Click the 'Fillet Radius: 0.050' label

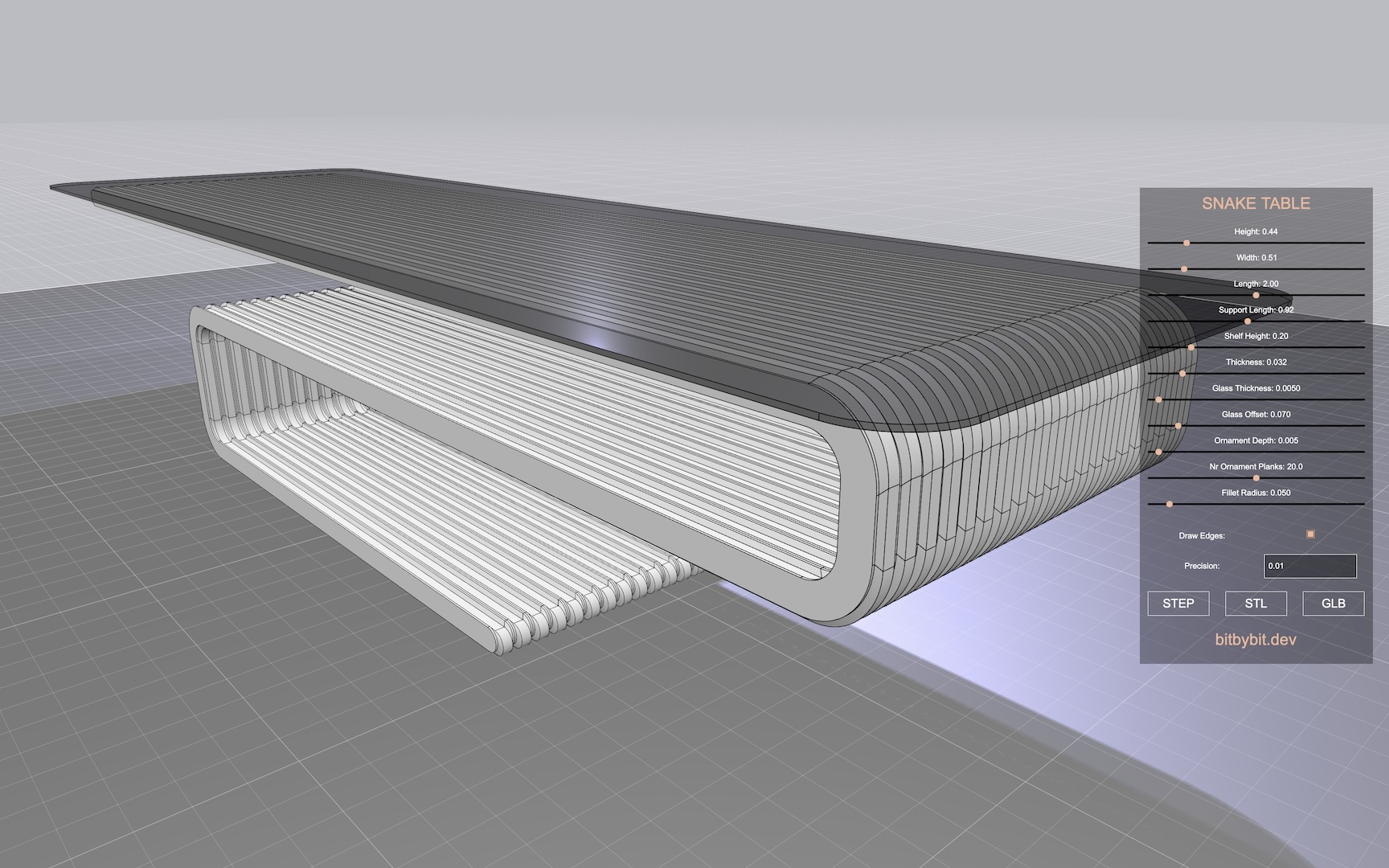1256,493
